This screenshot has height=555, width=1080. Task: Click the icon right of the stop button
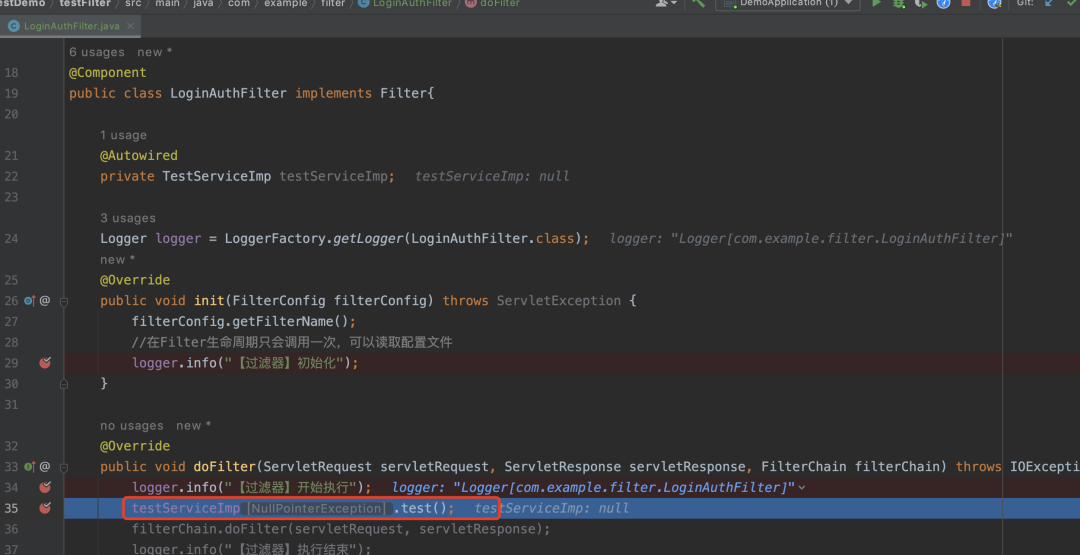click(x=994, y=3)
